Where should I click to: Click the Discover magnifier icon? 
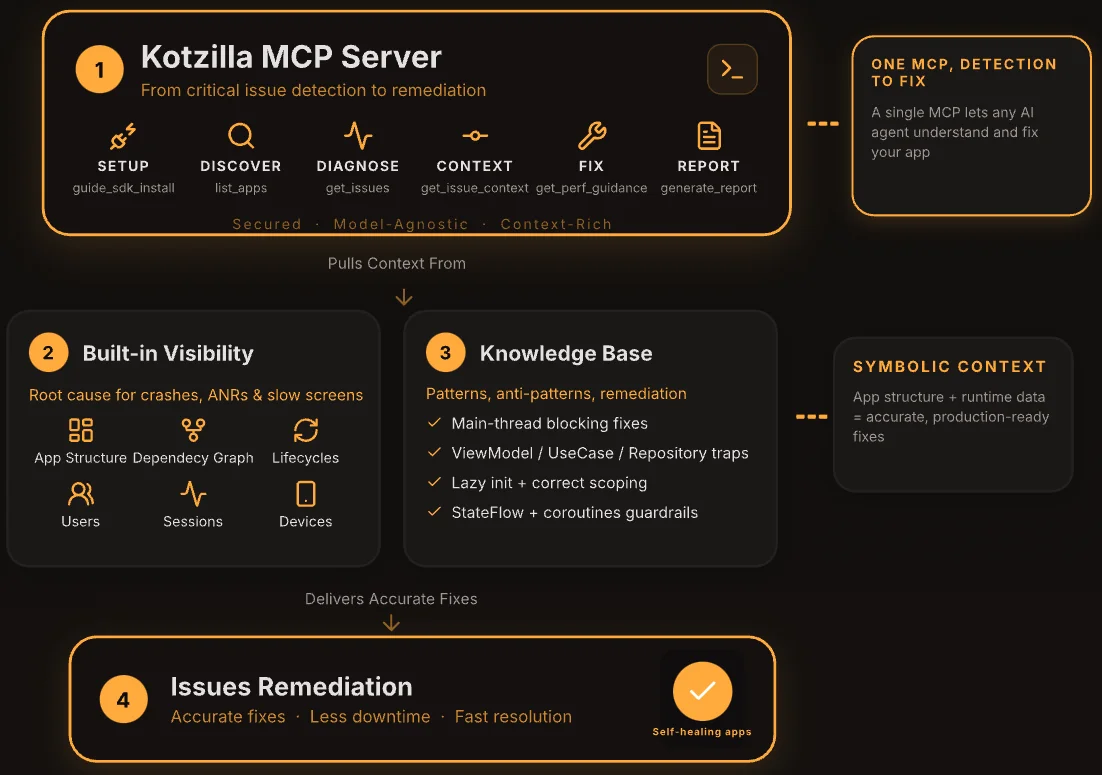pyautogui.click(x=240, y=136)
